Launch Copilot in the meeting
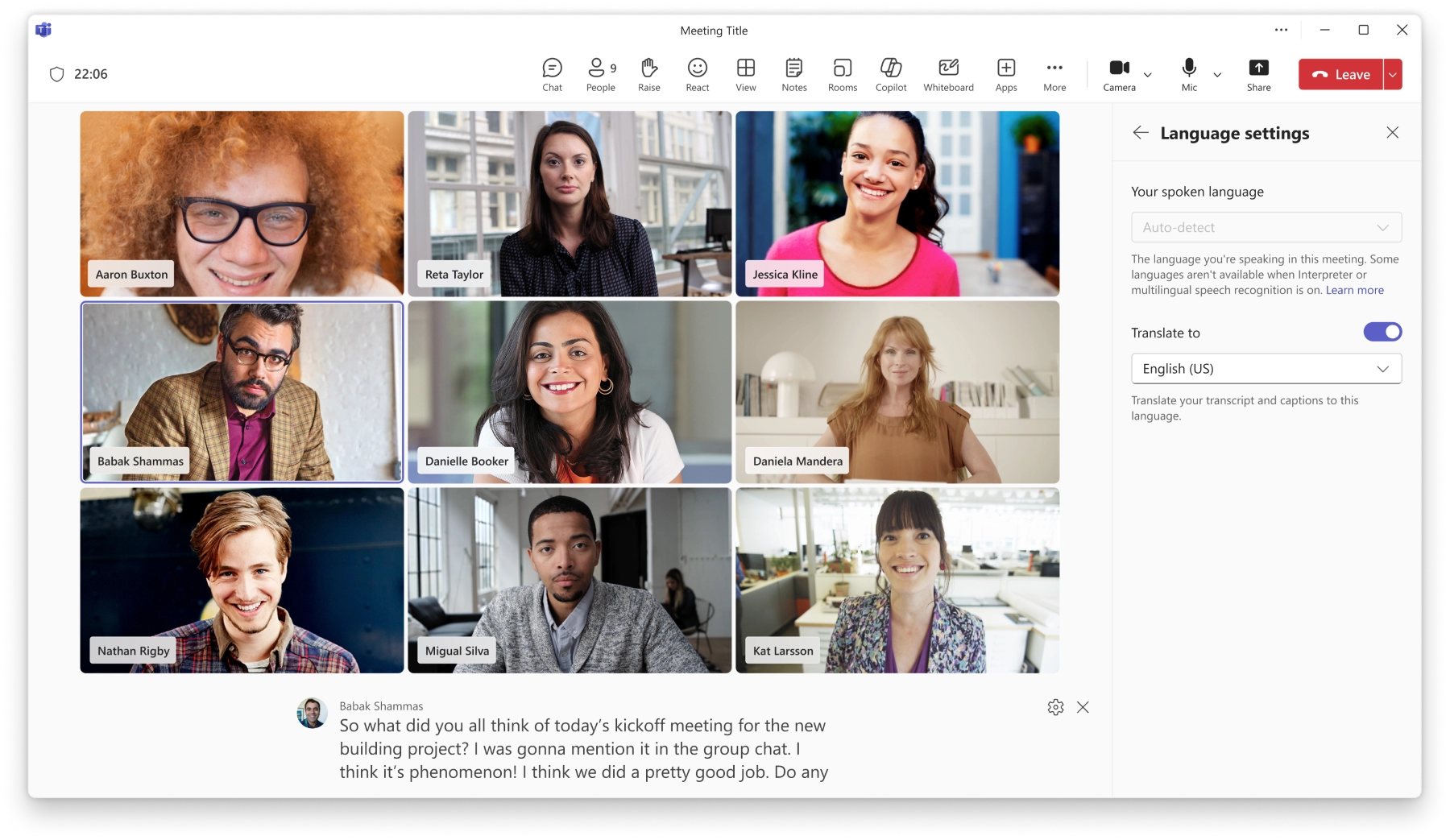This screenshot has height=840, width=1450. 890,74
